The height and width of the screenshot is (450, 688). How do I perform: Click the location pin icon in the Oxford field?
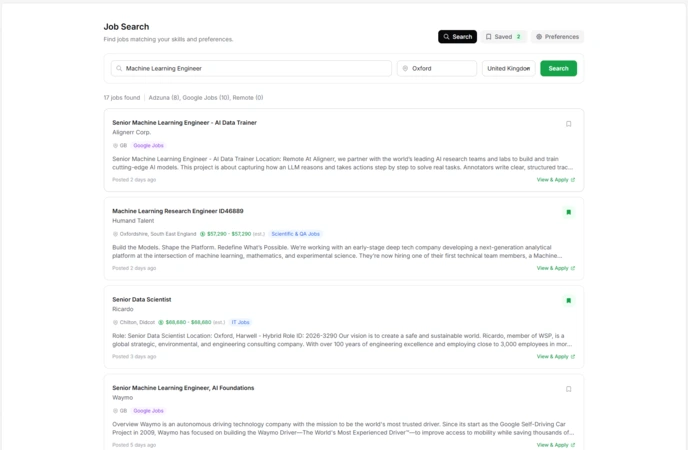click(x=405, y=68)
